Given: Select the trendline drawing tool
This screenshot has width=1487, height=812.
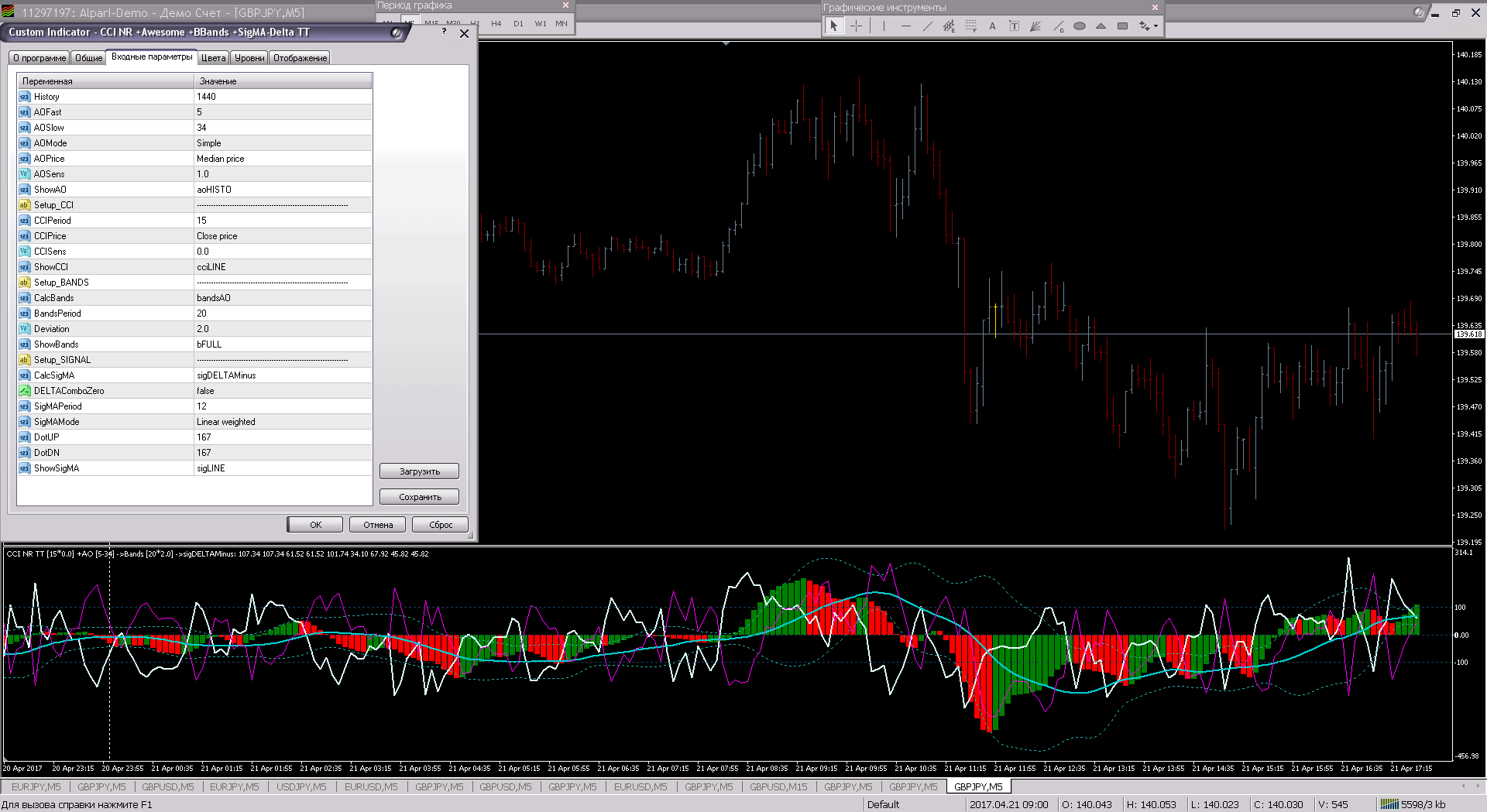Looking at the screenshot, I should coord(927,26).
